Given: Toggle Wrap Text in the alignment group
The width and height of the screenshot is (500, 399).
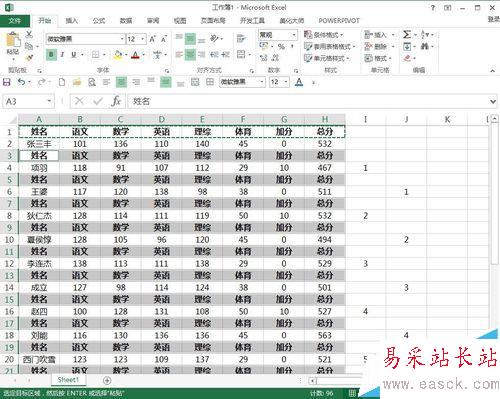Looking at the screenshot, I should point(241,39).
